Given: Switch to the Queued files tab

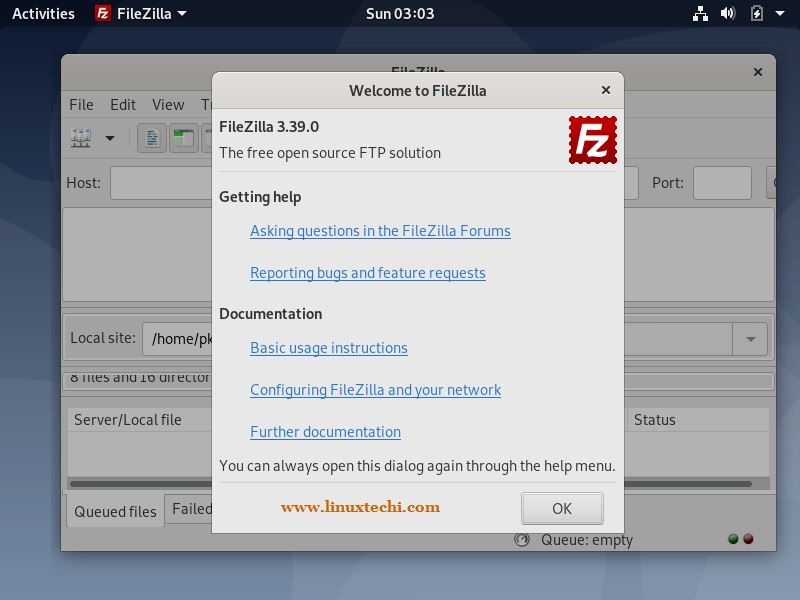Looking at the screenshot, I should tap(115, 511).
